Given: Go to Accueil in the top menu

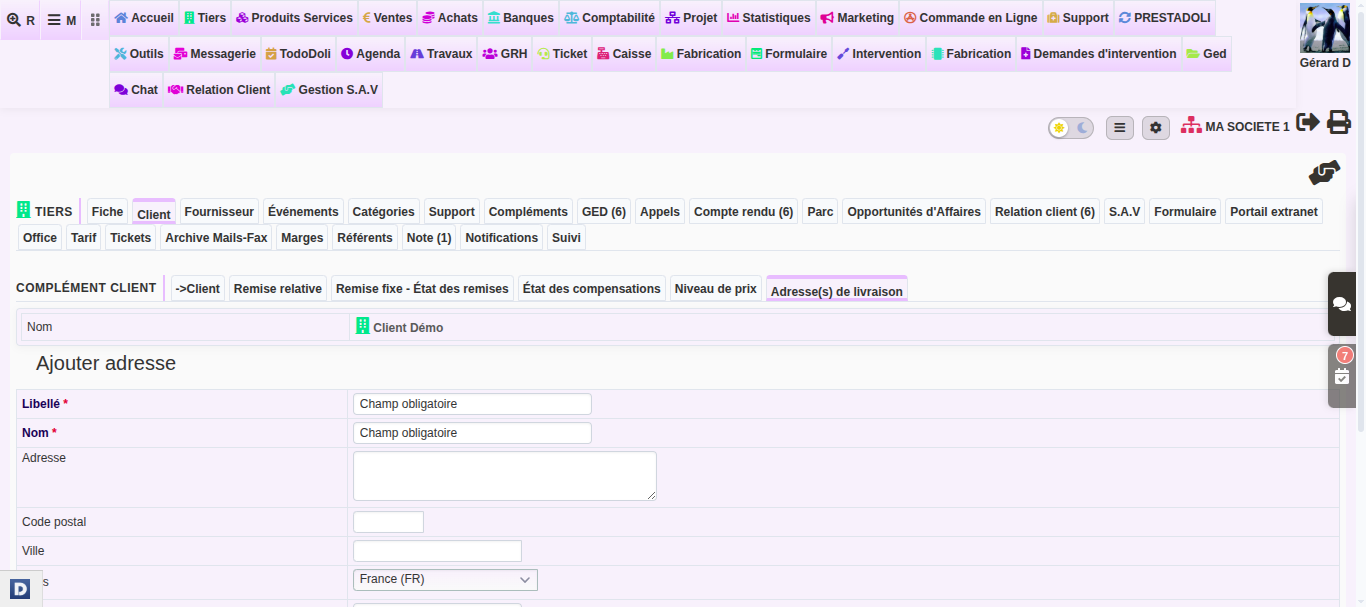Looking at the screenshot, I should pos(144,18).
